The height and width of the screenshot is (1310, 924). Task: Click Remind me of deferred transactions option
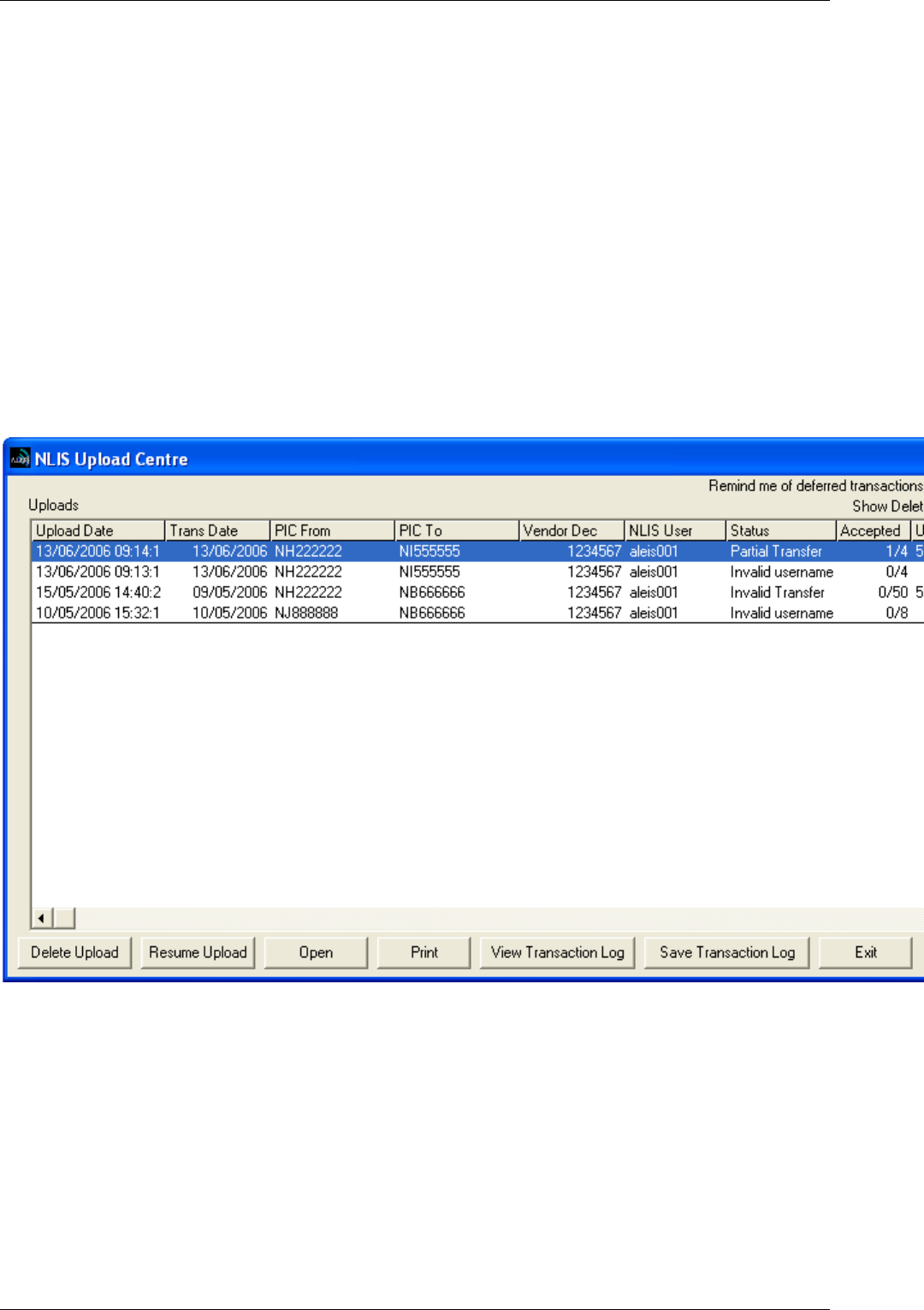pos(815,486)
